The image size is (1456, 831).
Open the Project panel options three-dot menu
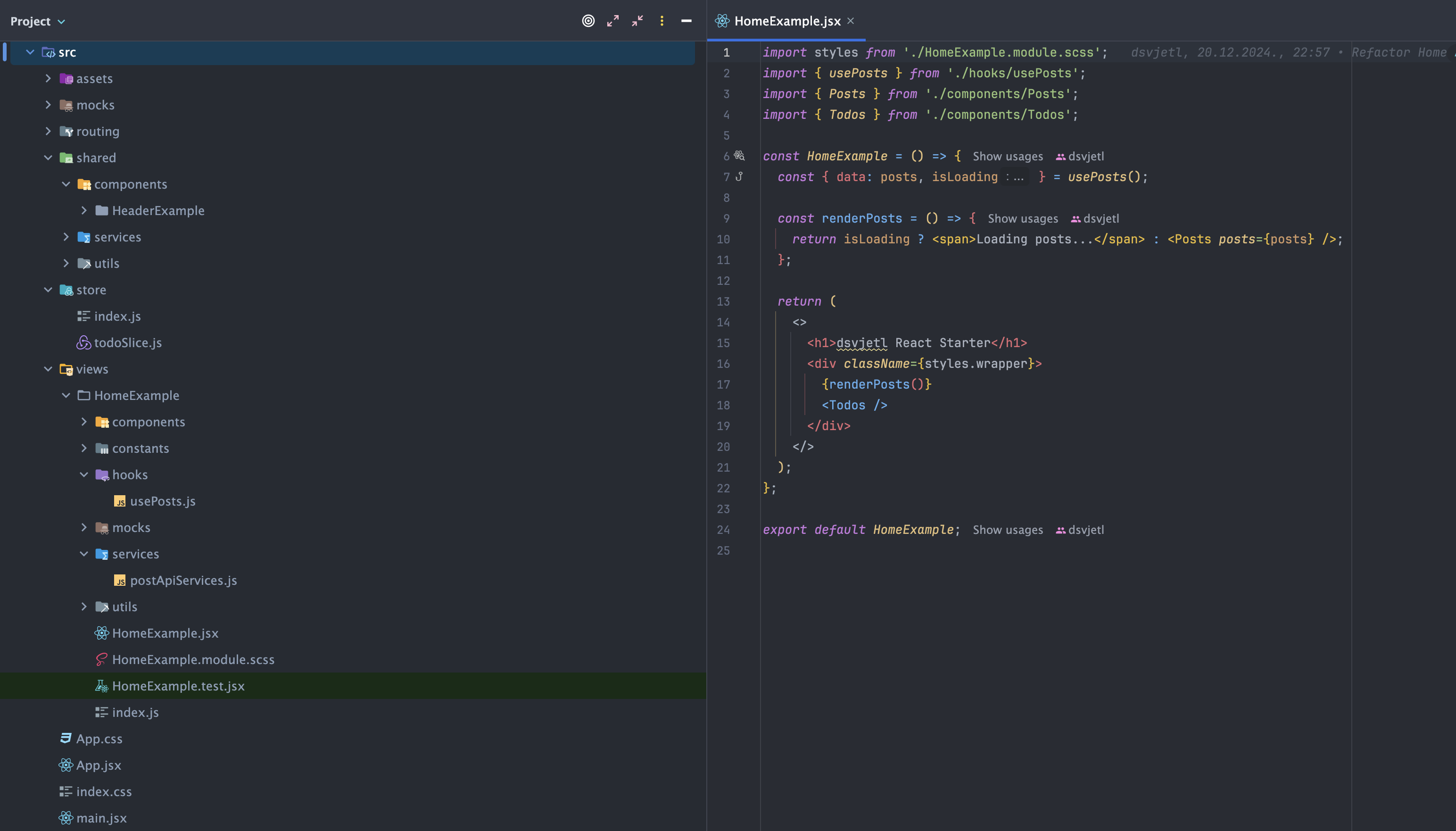(662, 21)
